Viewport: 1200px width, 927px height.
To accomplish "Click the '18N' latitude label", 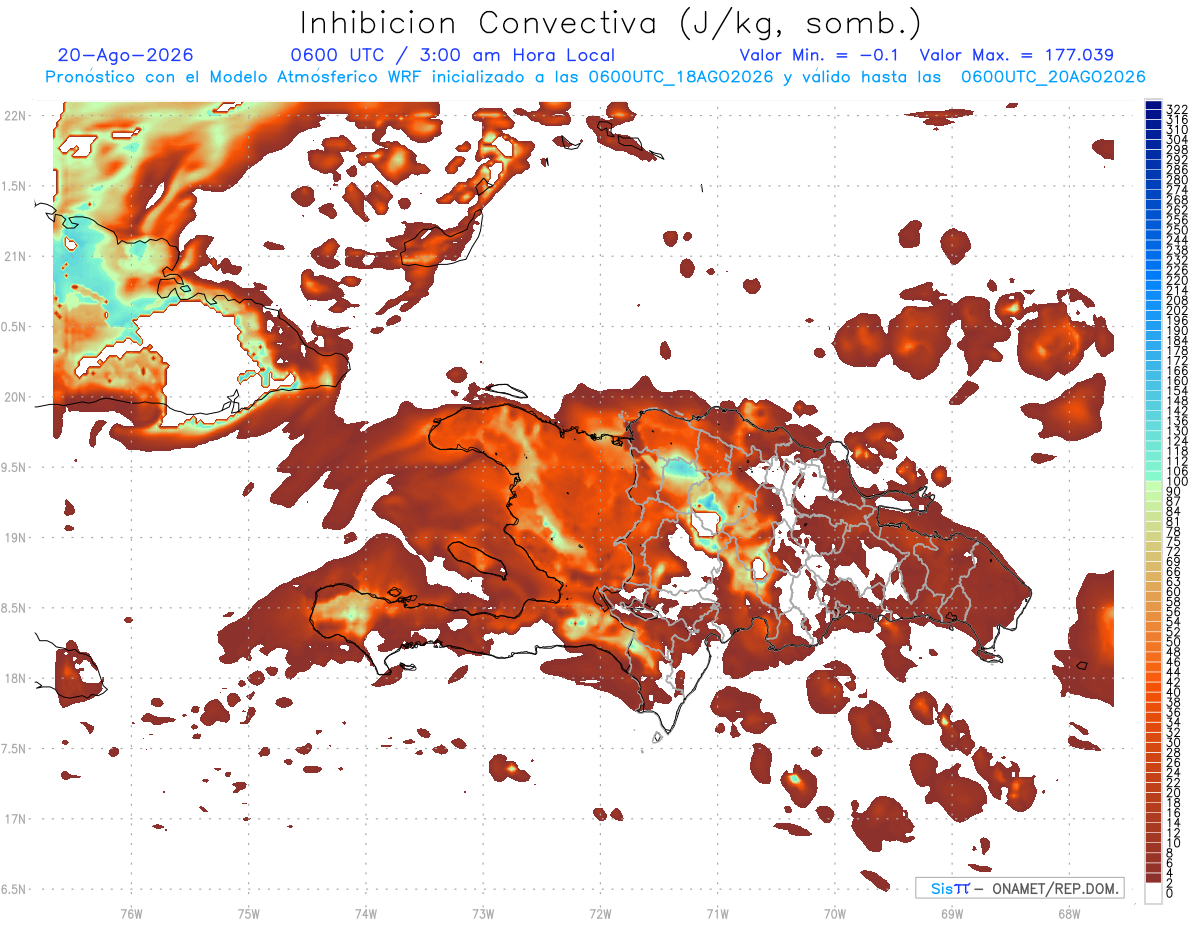I will [15, 678].
